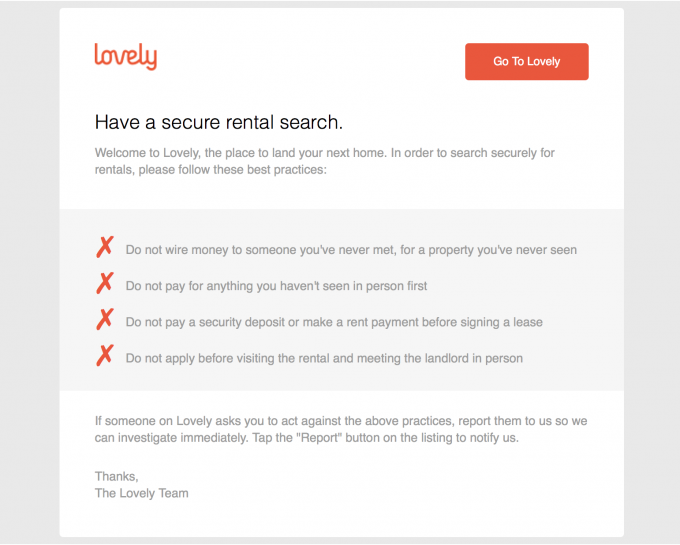Click the Go To Lovely button
Image resolution: width=680 pixels, height=545 pixels.
coord(526,61)
